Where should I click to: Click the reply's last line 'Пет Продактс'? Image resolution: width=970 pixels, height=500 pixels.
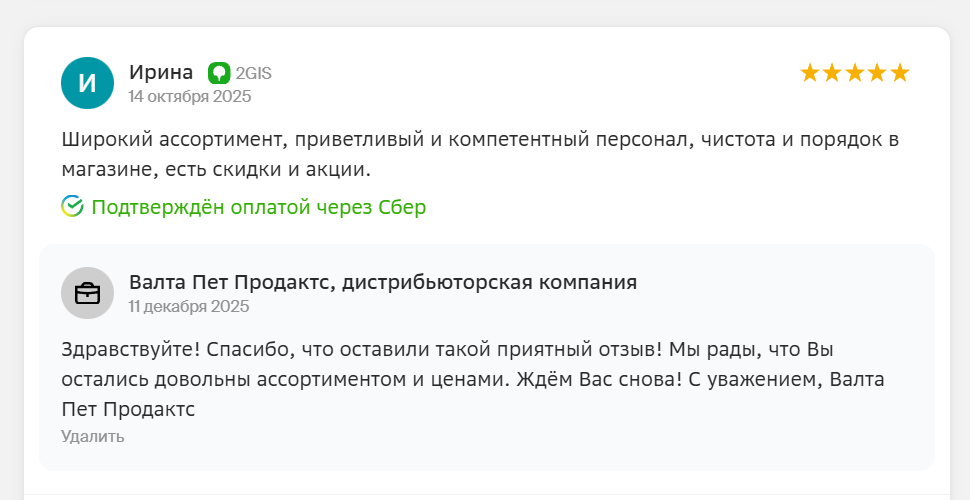tap(128, 409)
